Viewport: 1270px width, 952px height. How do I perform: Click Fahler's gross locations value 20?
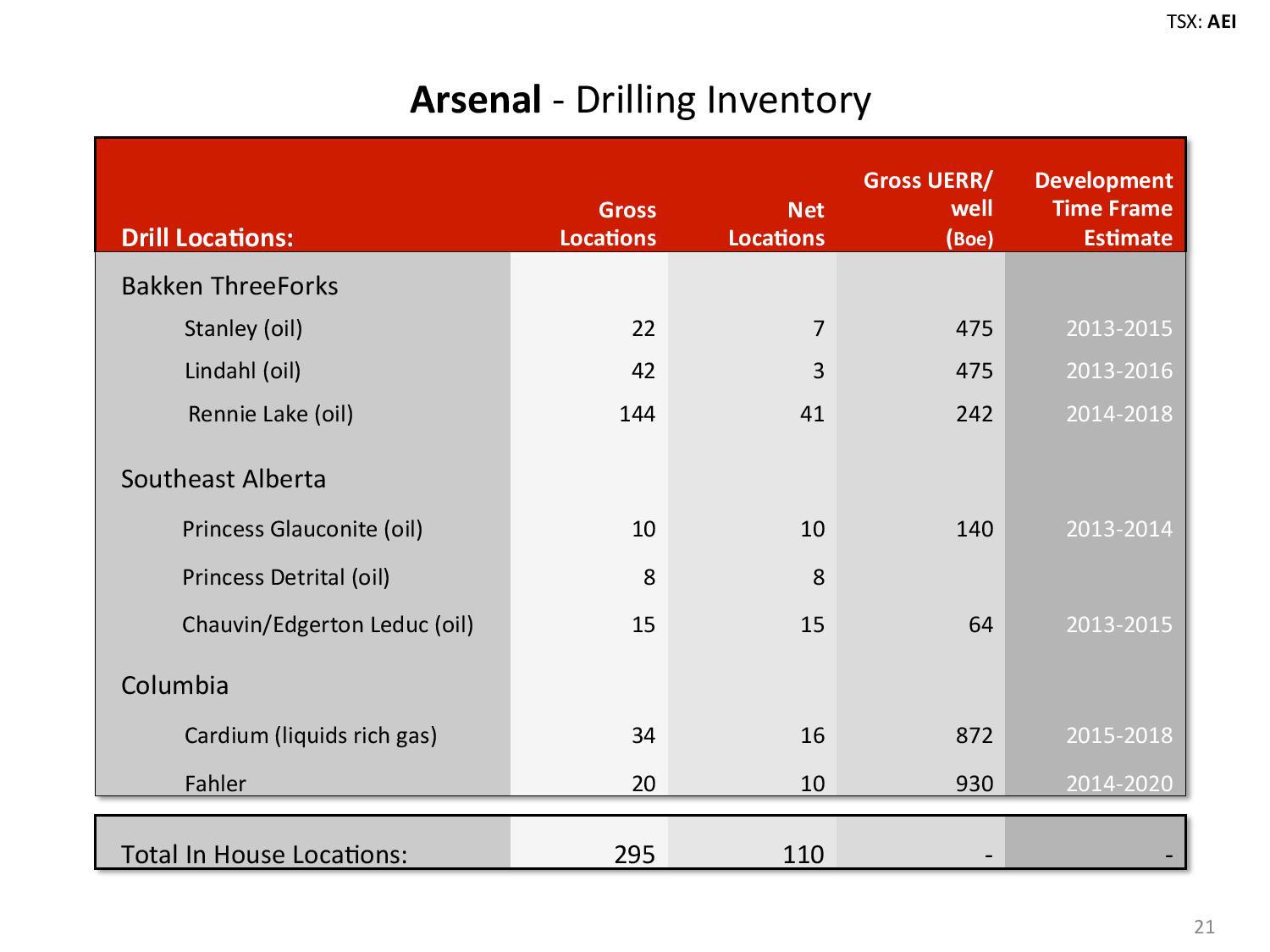643,784
